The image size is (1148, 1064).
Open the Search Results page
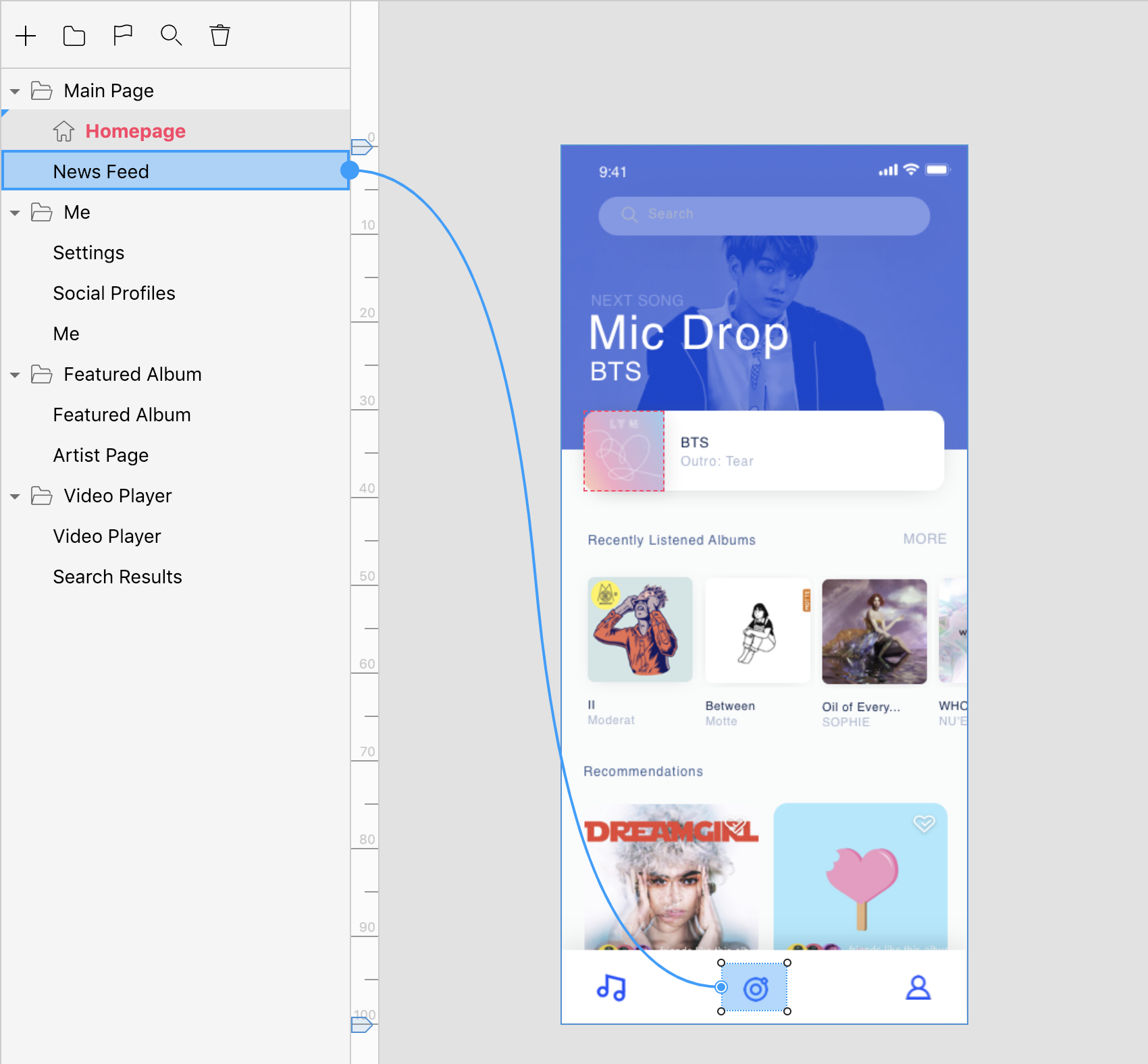coord(176,577)
